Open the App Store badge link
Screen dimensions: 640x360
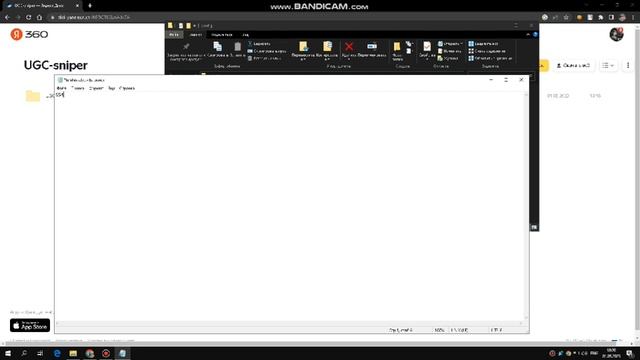pos(30,325)
